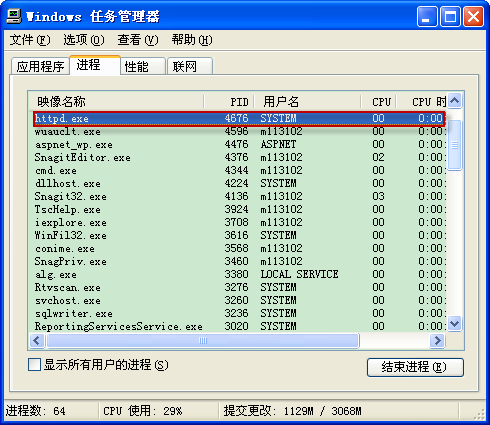
Task: Sort by the 映像名称 column header
Action: 116,102
